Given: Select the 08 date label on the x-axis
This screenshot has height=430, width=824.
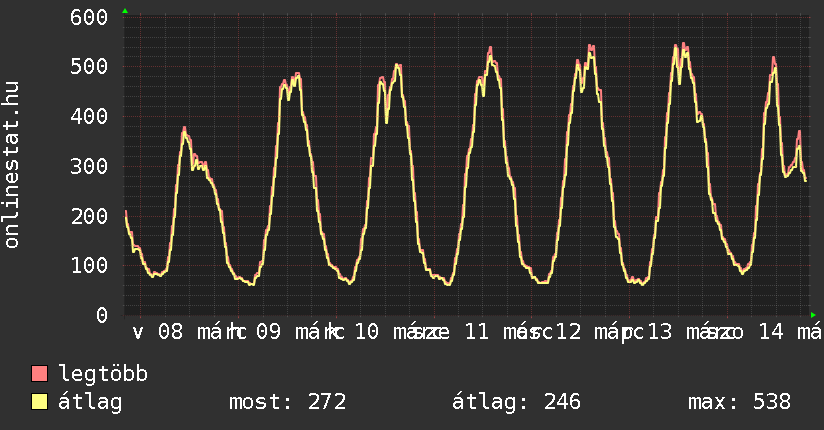Looking at the screenshot, I should [171, 331].
